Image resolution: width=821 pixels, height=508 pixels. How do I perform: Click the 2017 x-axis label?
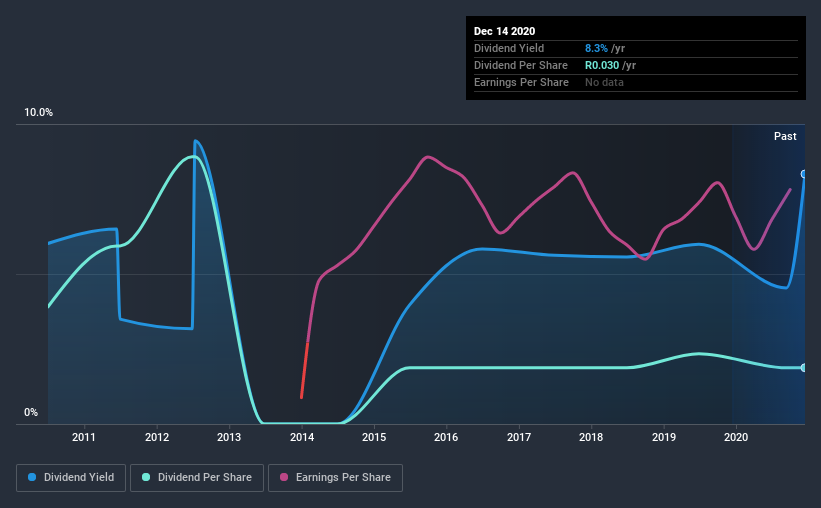click(x=519, y=437)
